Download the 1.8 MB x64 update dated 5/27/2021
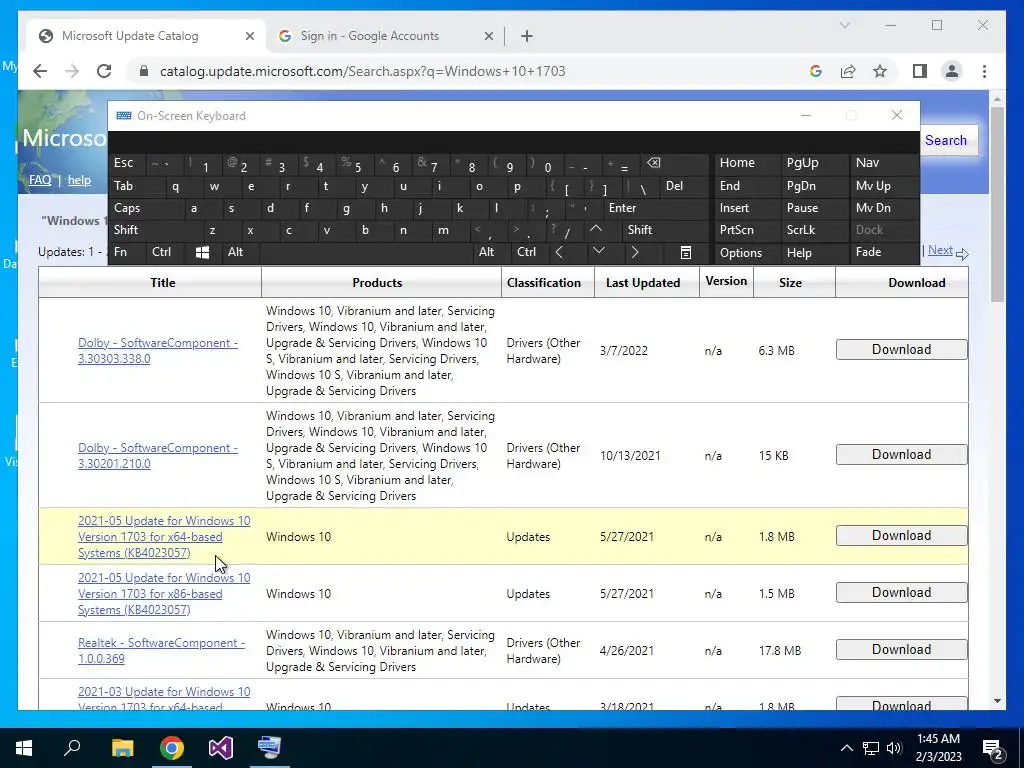 (901, 536)
